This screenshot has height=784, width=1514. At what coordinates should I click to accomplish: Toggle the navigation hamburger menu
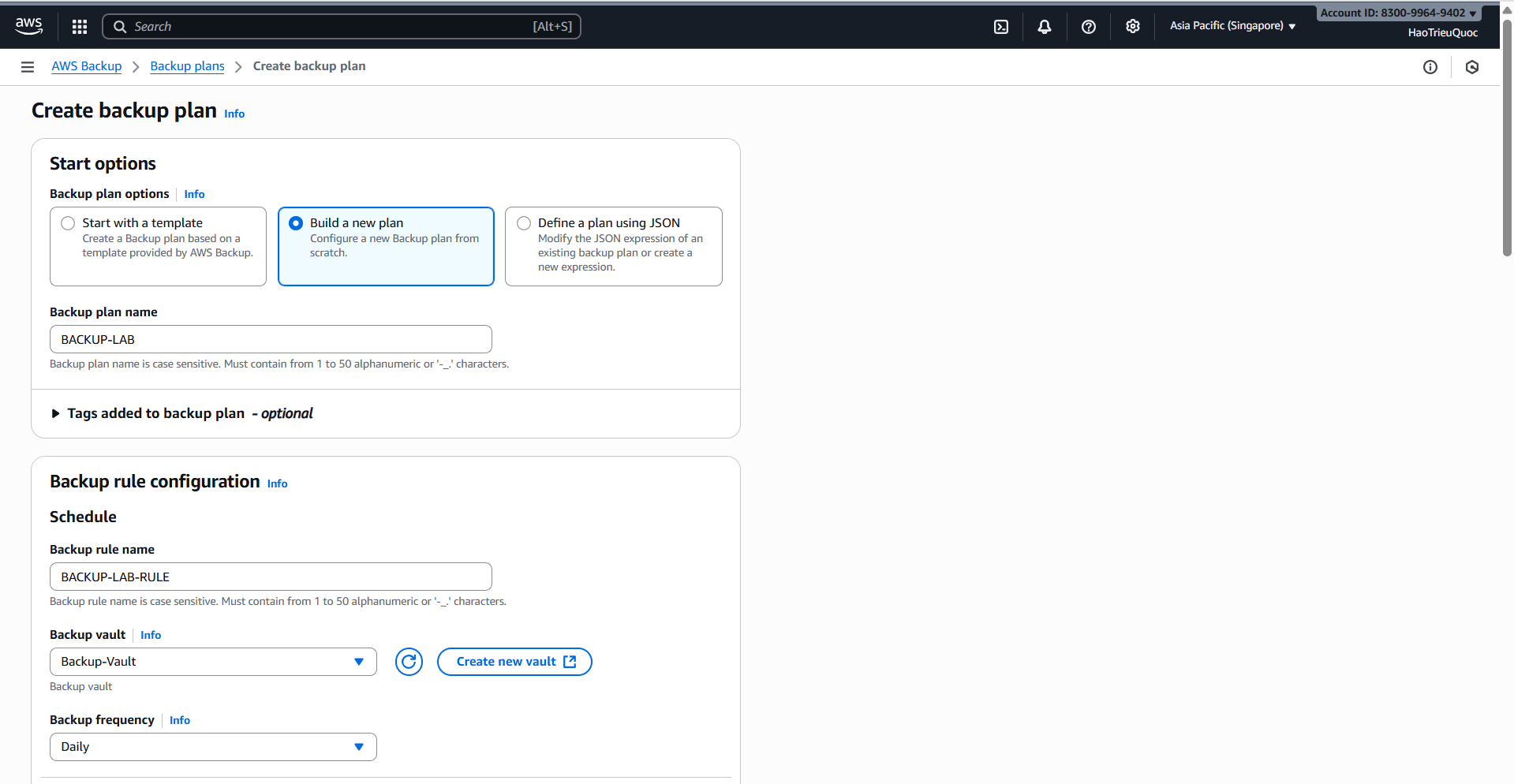click(27, 66)
